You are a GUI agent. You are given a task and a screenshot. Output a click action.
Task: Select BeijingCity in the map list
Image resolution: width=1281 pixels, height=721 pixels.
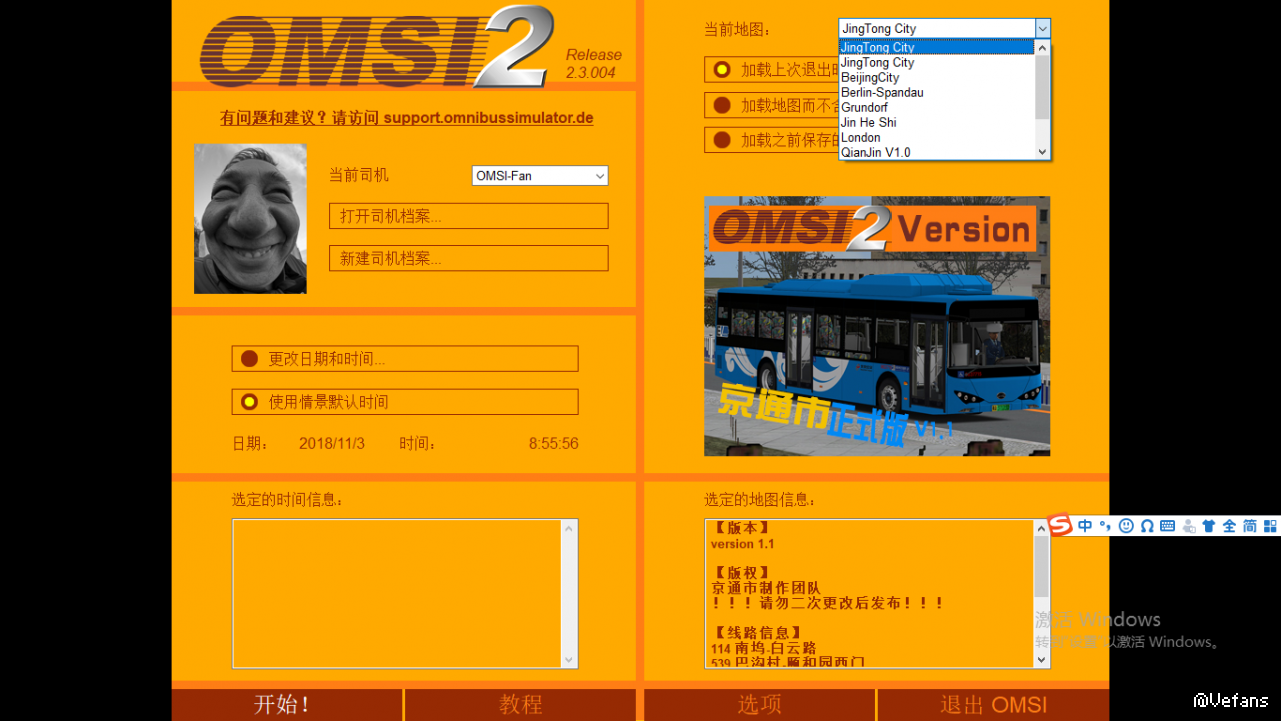tap(870, 78)
